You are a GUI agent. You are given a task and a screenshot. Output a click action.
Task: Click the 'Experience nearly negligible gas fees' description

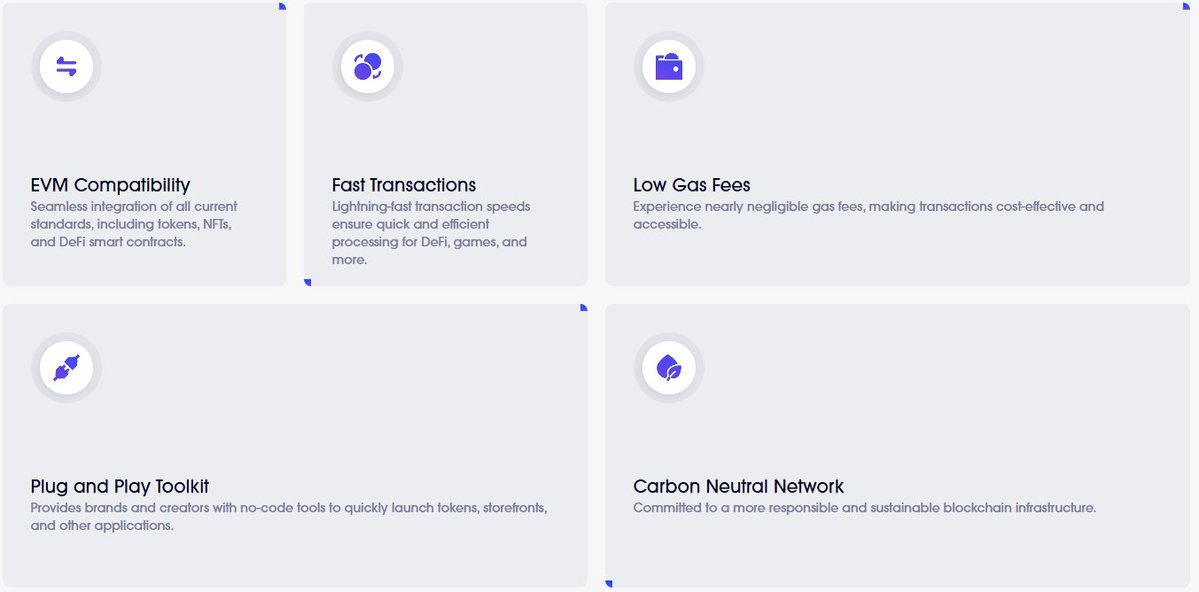click(x=869, y=215)
